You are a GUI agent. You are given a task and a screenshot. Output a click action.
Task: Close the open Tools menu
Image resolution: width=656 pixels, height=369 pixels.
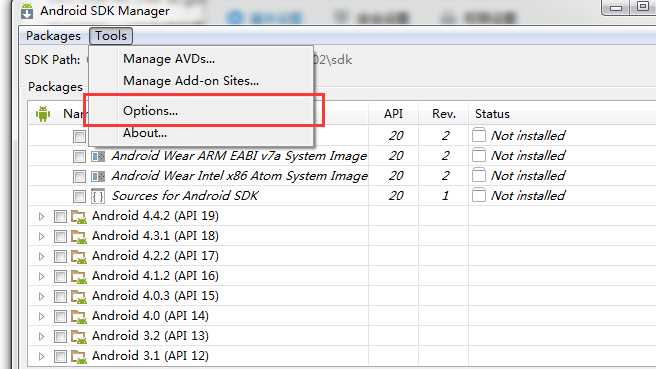click(x=111, y=36)
